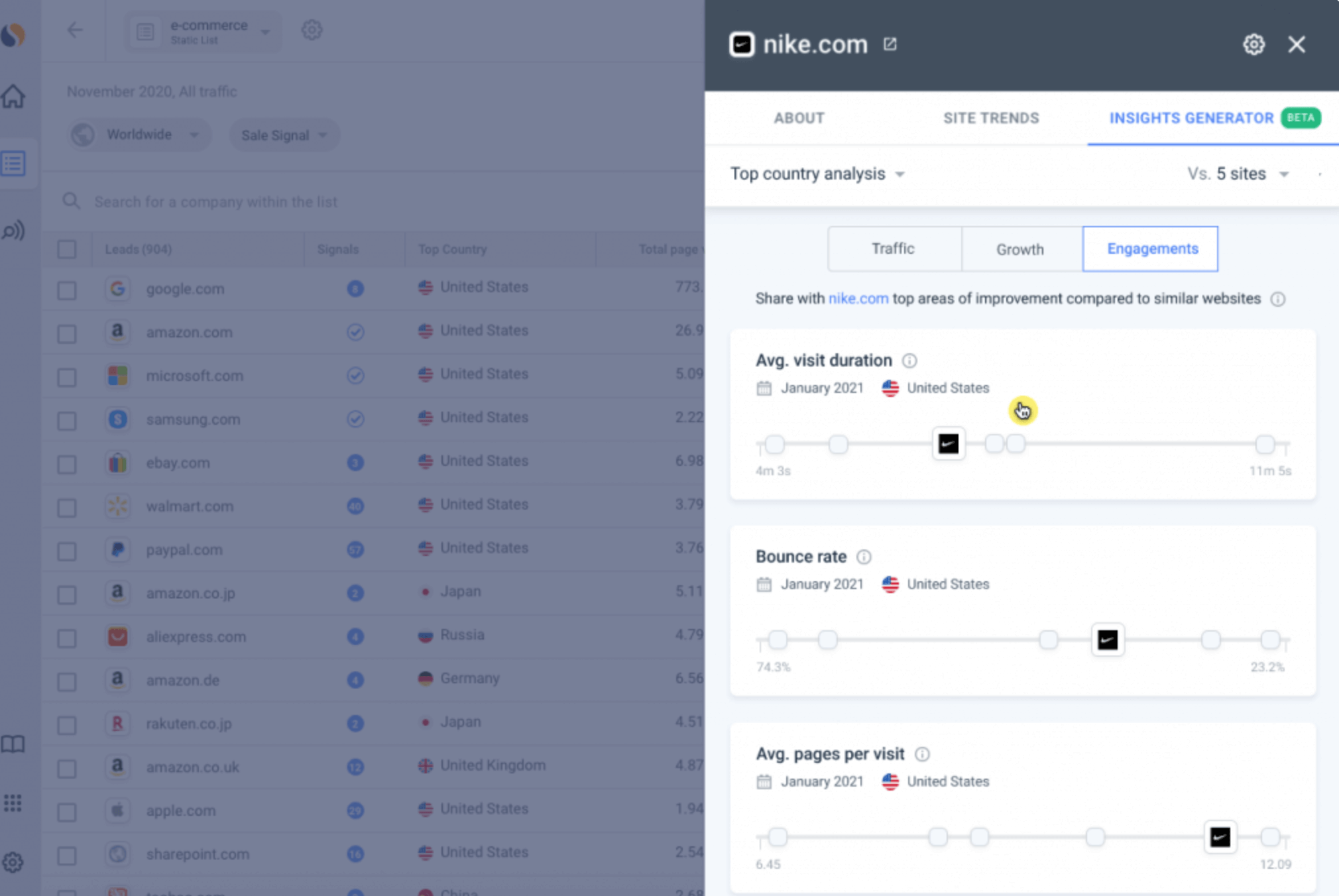Click the nike.com hyperlink in insights text
This screenshot has width=1339, height=896.
(858, 298)
